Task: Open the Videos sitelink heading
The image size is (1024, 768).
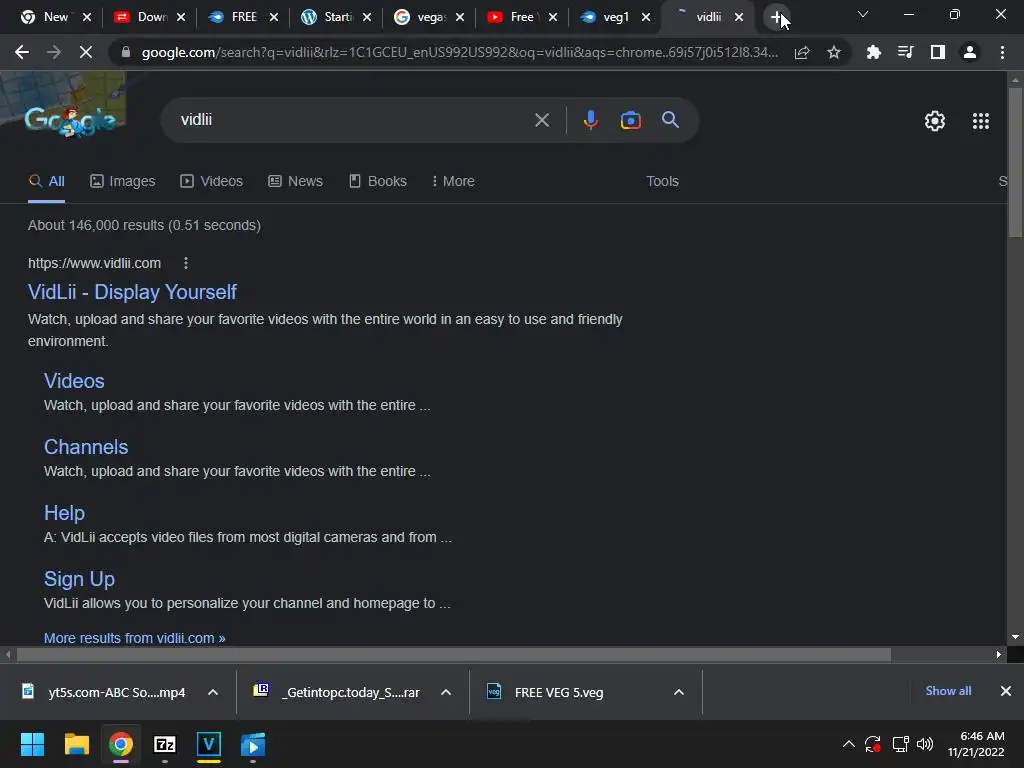Action: pos(74,381)
